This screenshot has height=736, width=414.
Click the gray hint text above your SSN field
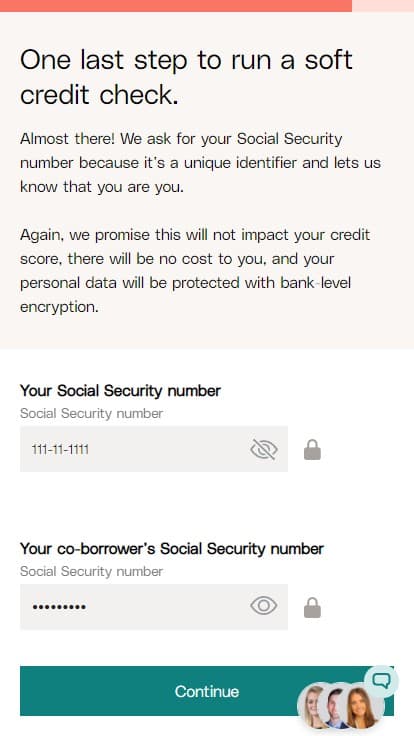click(92, 414)
